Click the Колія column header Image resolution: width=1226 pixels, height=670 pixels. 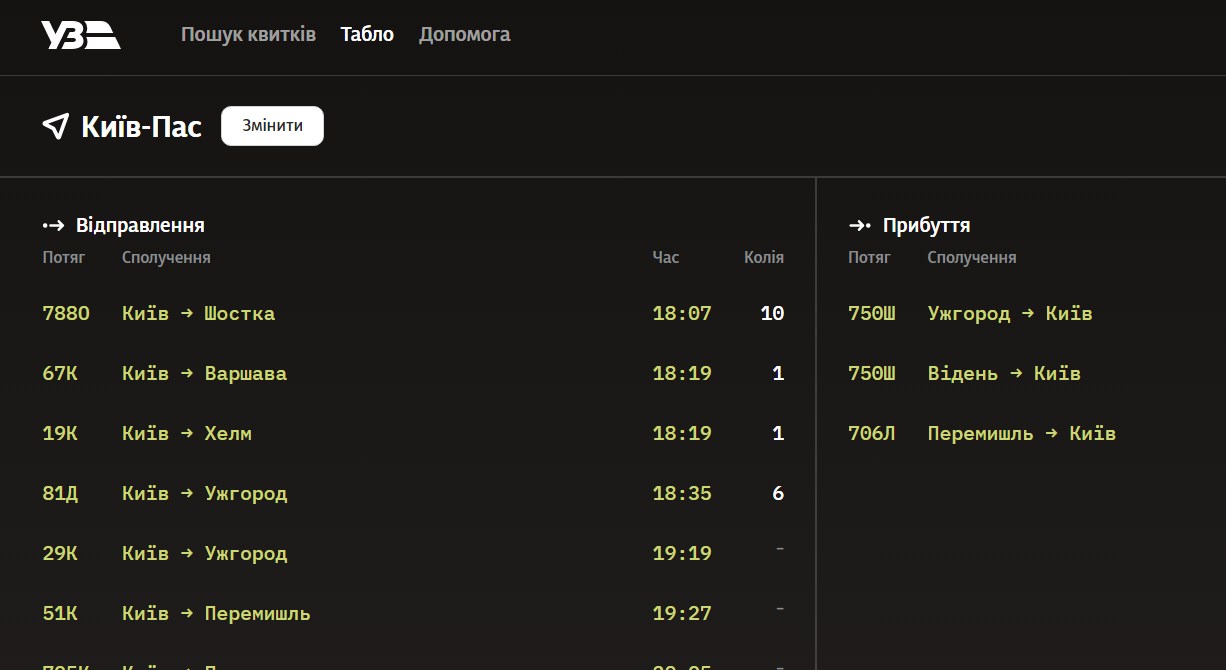click(x=764, y=258)
